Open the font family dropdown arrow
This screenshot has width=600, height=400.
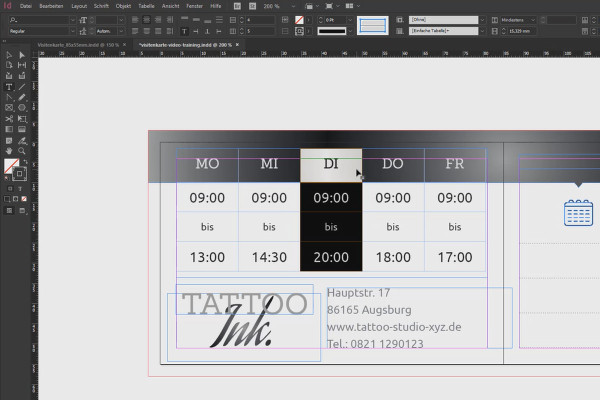coord(72,20)
